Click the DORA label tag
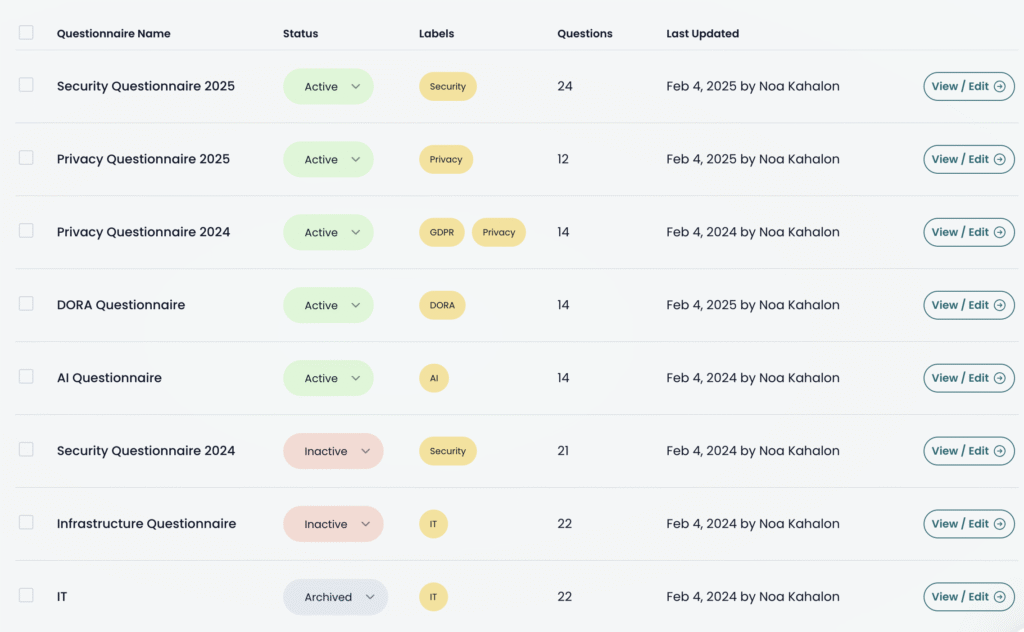 tap(442, 305)
